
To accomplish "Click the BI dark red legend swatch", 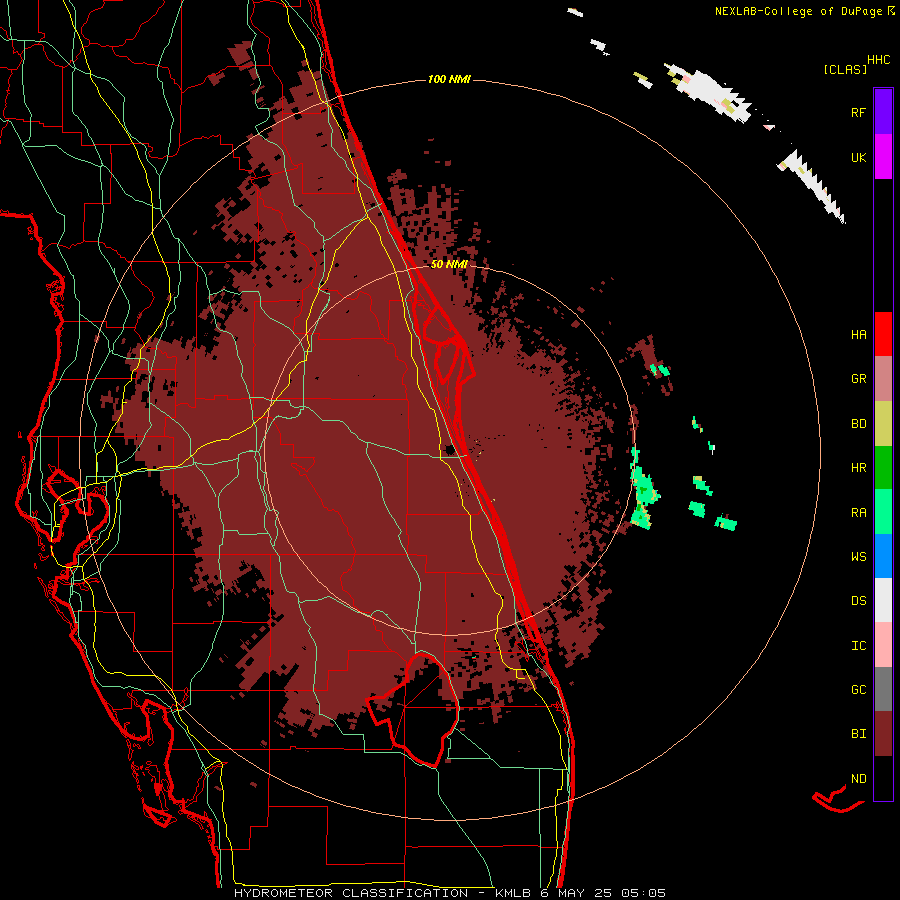I will (883, 734).
